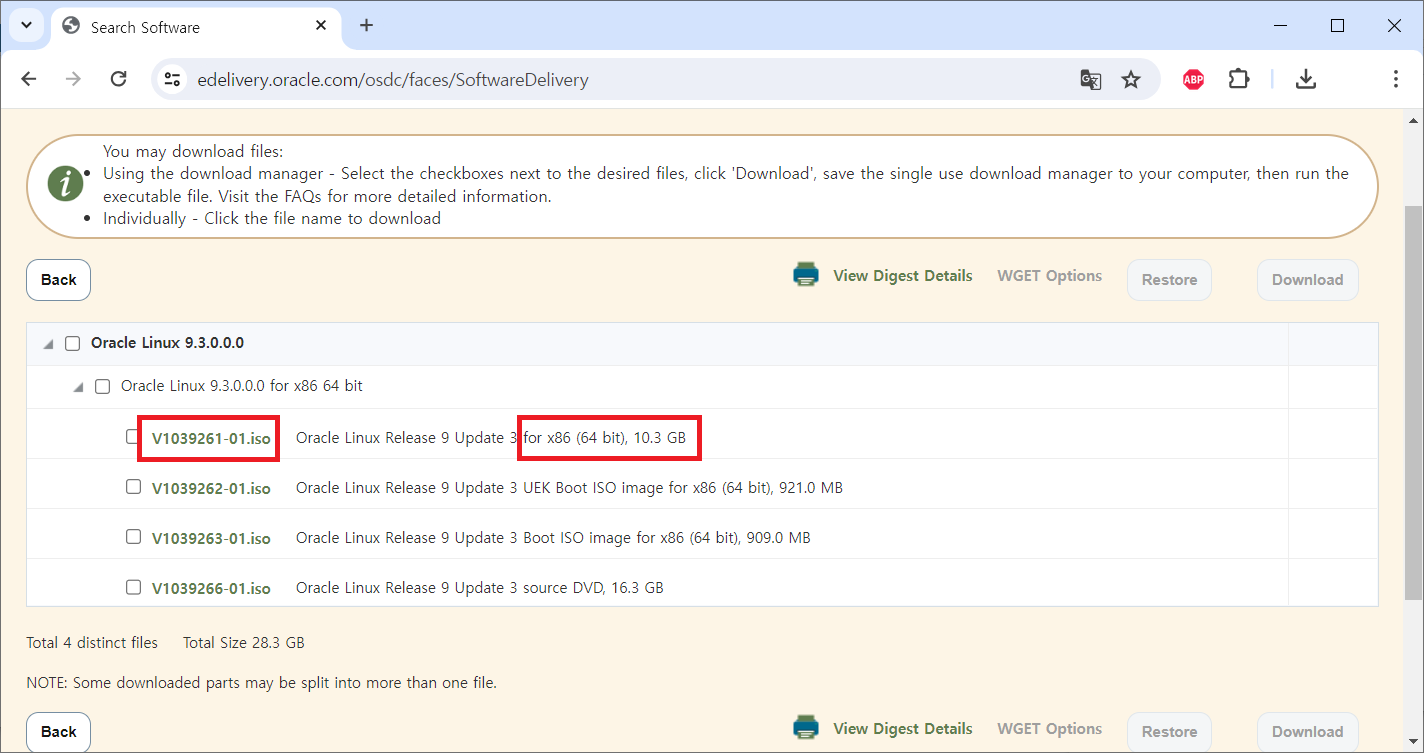
Task: Focus the address bar URL field
Action: click(x=620, y=80)
